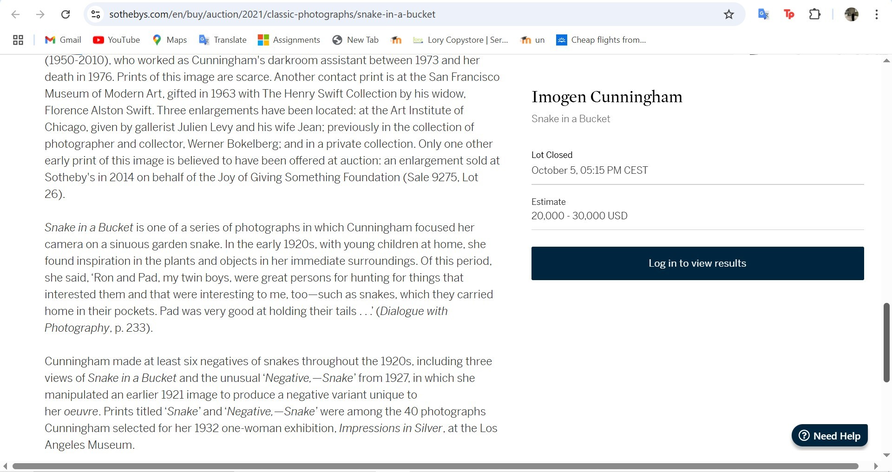The image size is (892, 472).
Task: Open the Assignments bookmark
Action: 289,40
